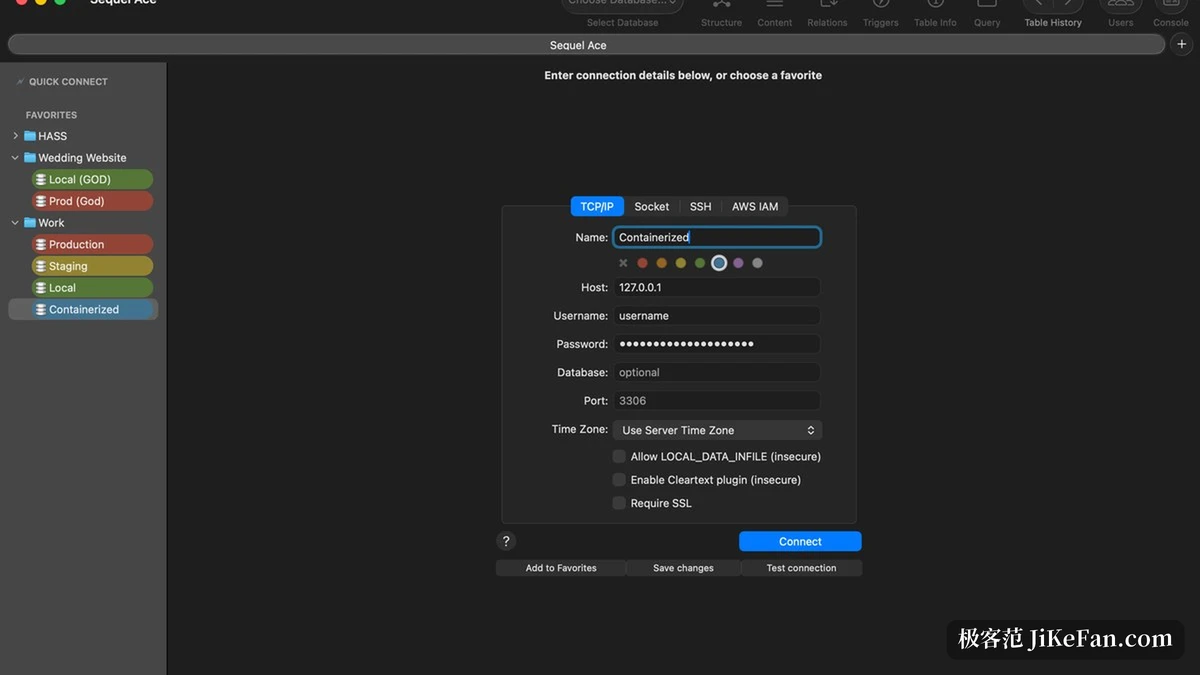Select the Staging favorite under Work
The height and width of the screenshot is (675, 1200).
[x=91, y=266]
